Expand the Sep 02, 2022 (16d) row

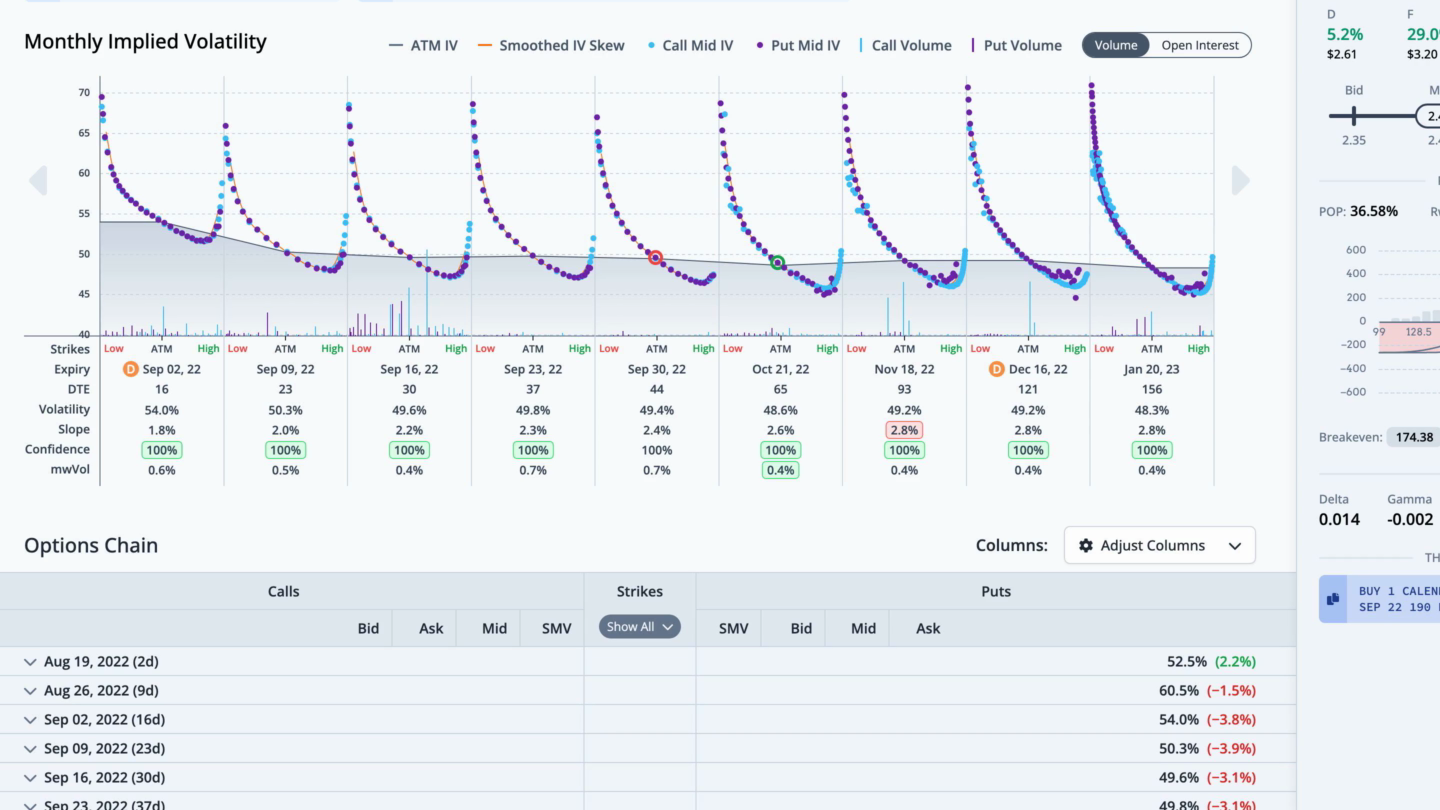point(31,720)
